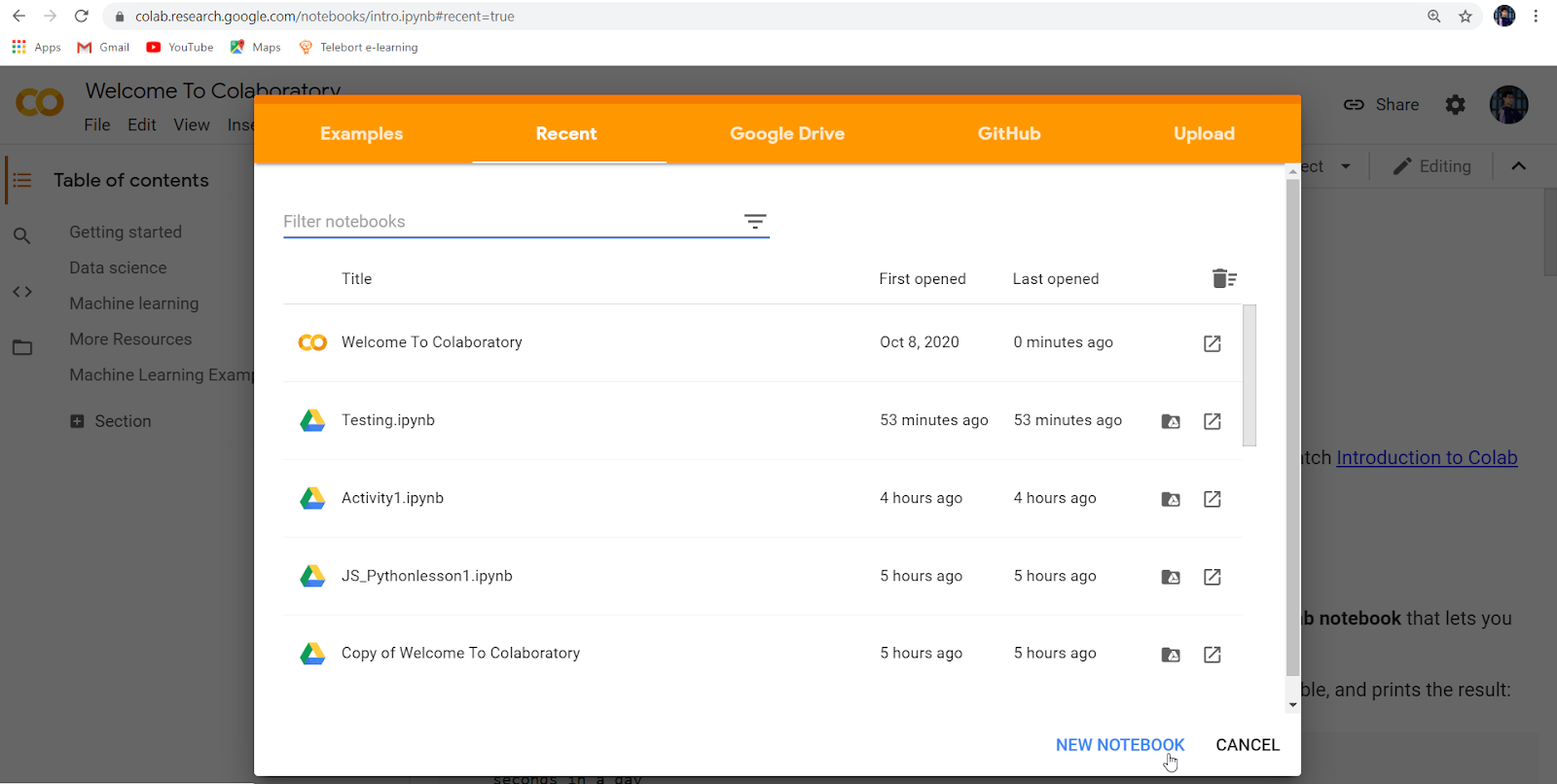Show JS_Pythonlesson1.ipynb in Drive folder icon
The image size is (1557, 784).
1171,577
